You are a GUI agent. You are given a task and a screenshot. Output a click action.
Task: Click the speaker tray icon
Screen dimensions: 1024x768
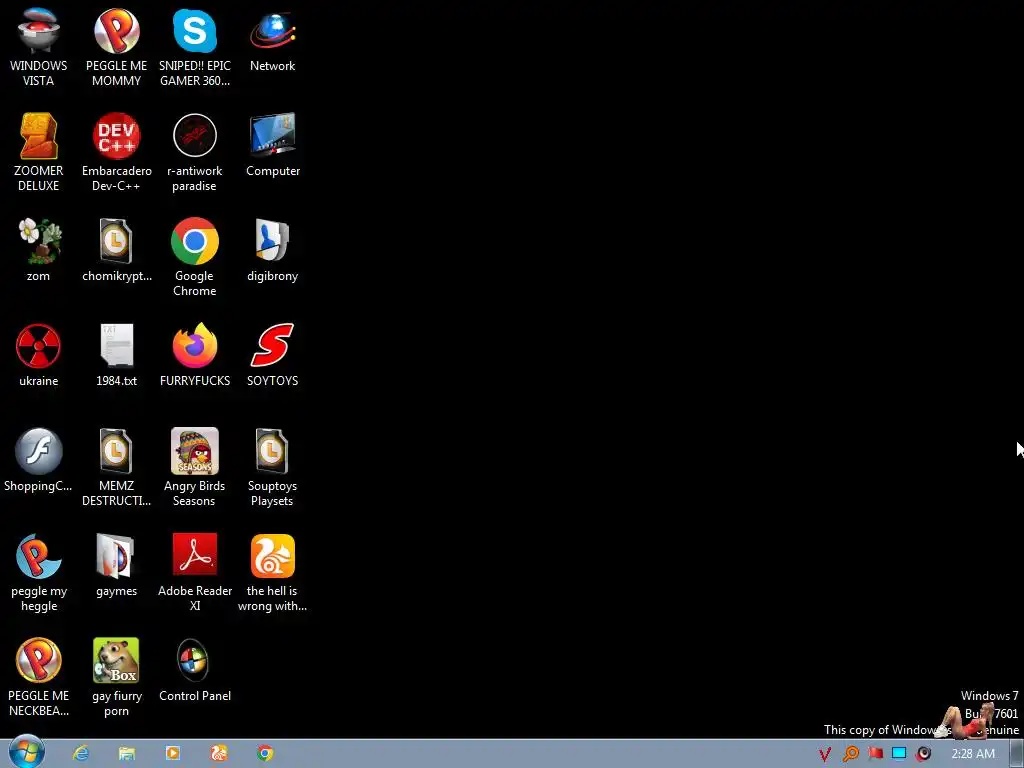(x=923, y=754)
